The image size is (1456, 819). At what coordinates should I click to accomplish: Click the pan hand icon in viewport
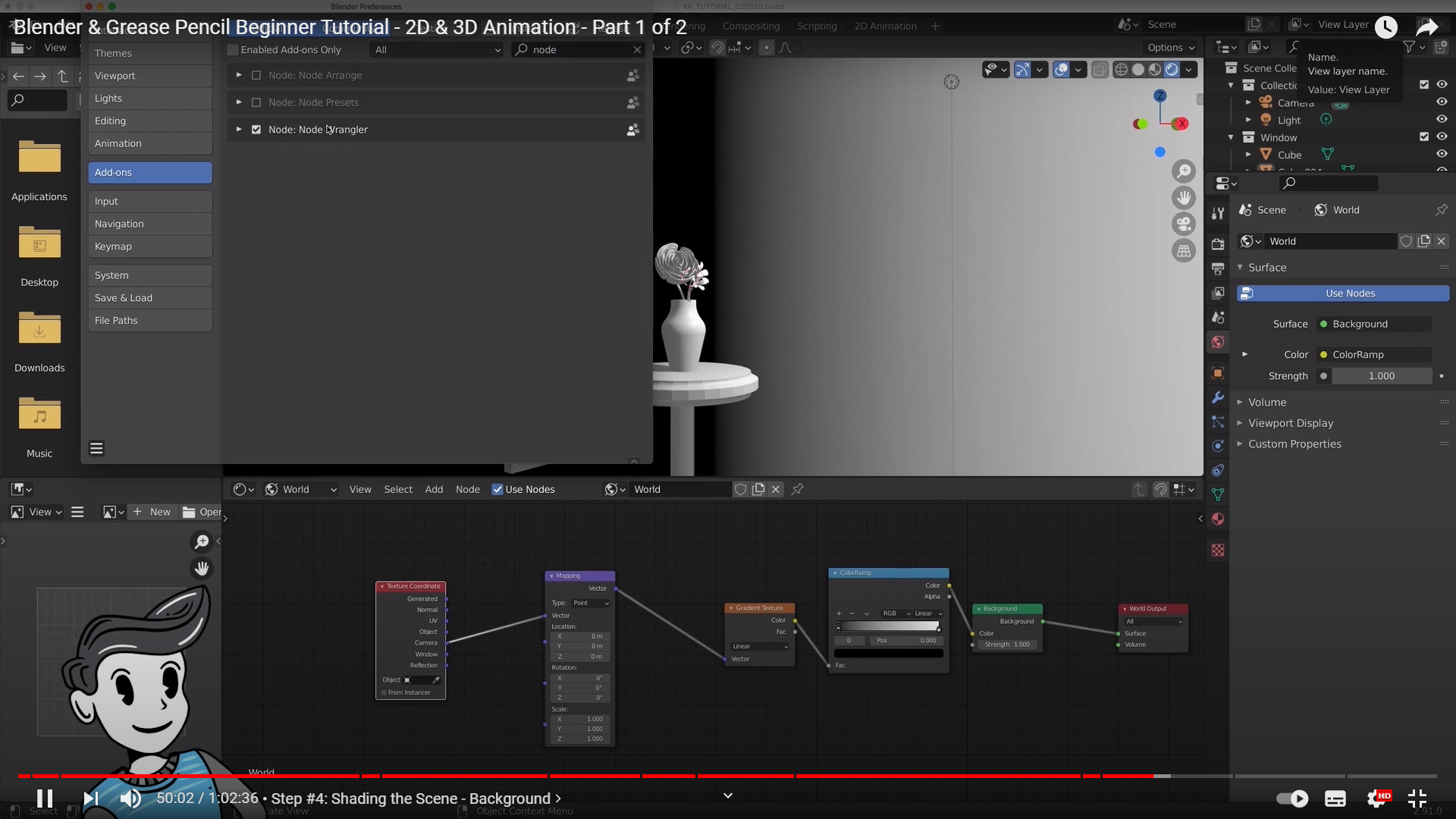1183,198
